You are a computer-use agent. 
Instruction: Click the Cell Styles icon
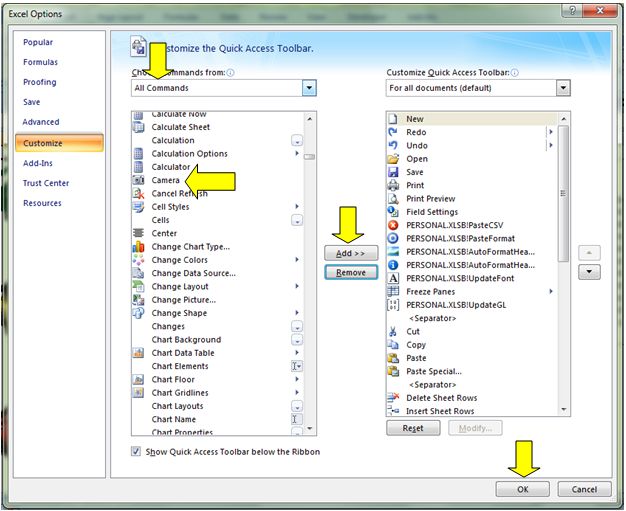coord(139,207)
